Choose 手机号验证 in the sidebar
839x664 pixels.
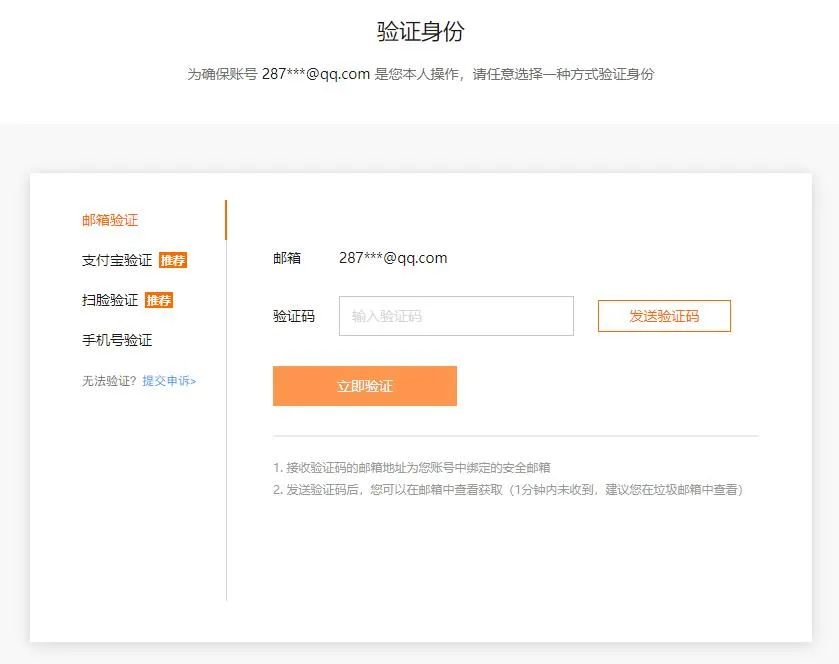(117, 340)
